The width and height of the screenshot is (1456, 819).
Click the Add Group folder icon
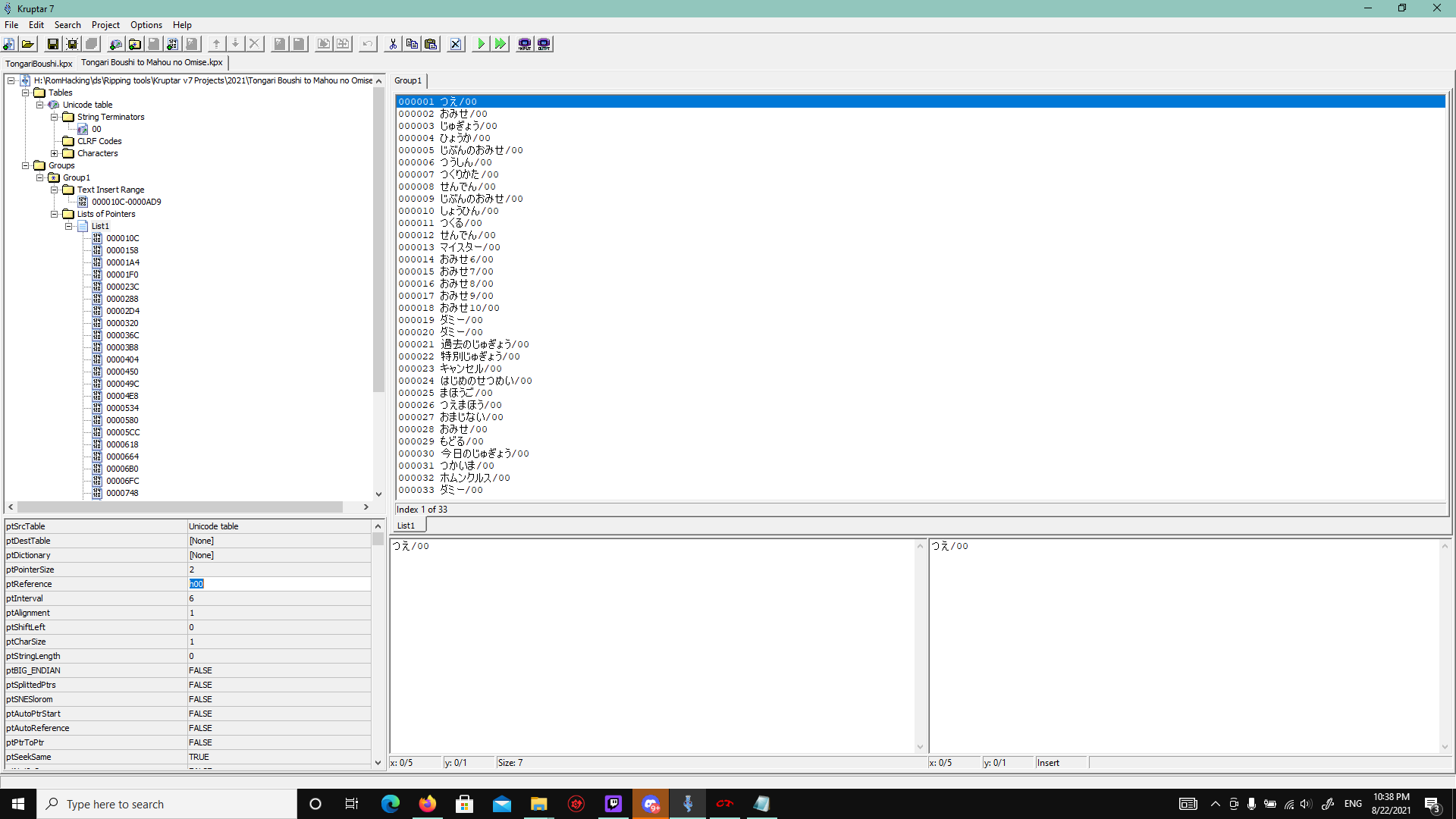(135, 44)
